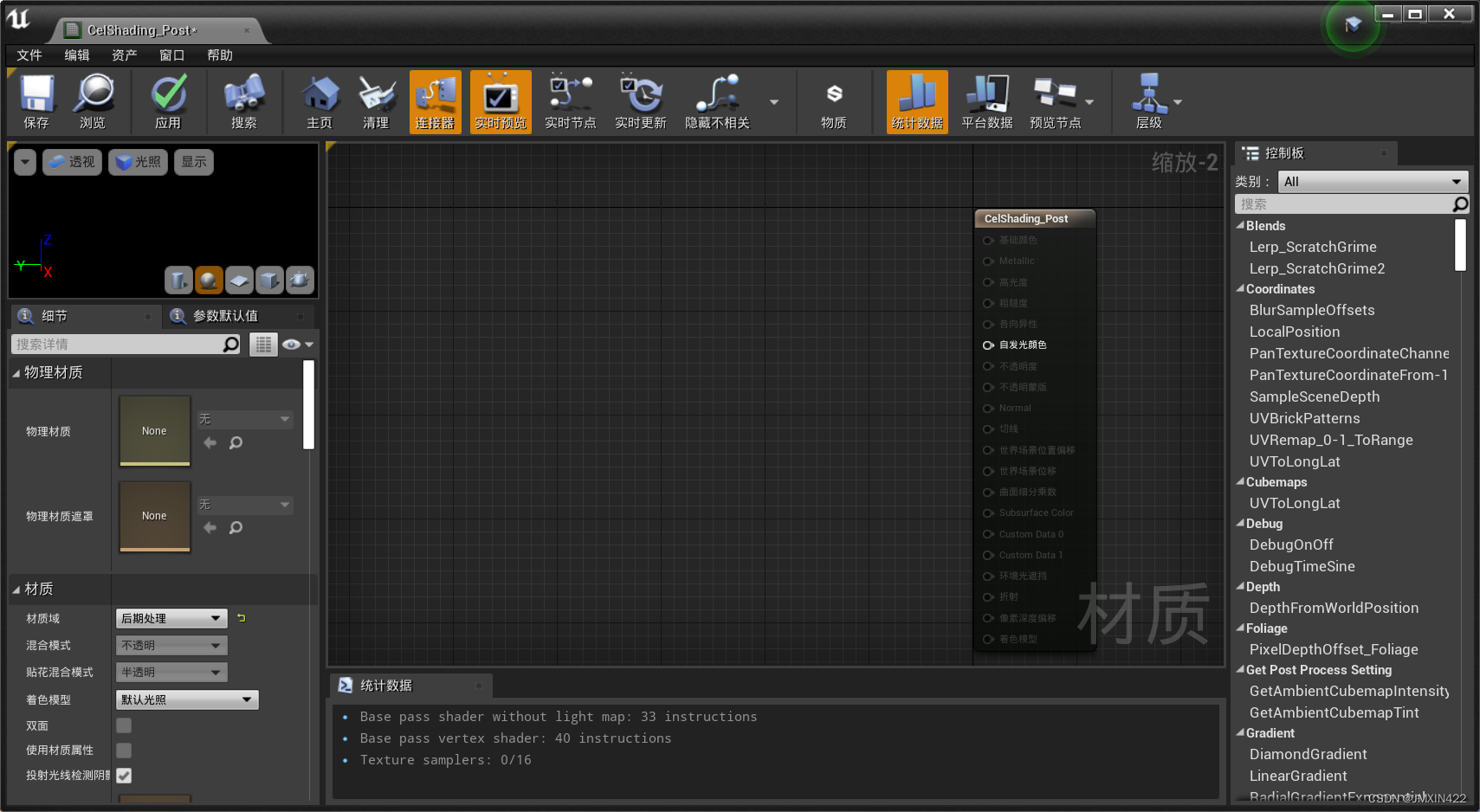Open the 编辑 menu
Image resolution: width=1480 pixels, height=812 pixels.
tap(77, 55)
